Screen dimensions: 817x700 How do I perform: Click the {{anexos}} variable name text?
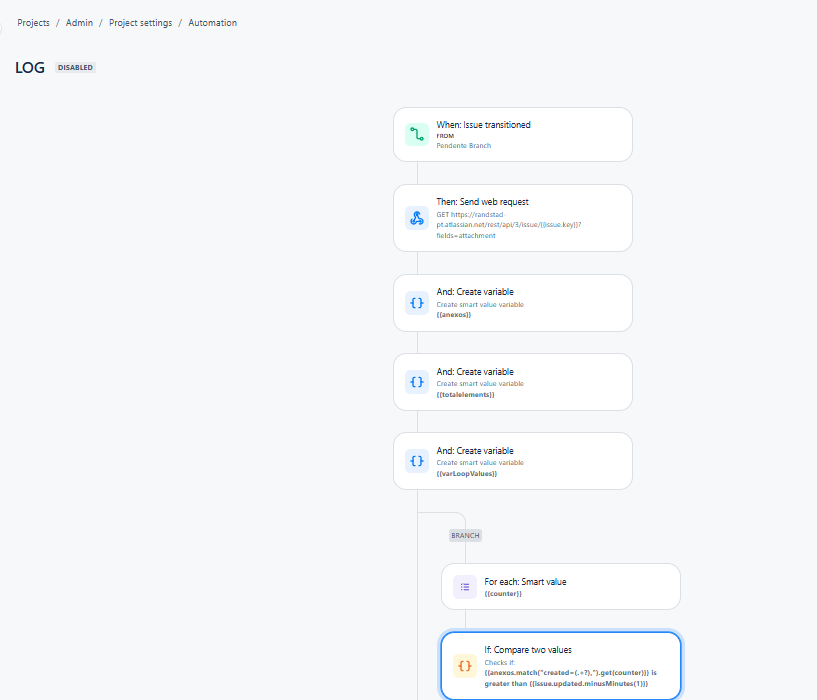[454, 315]
